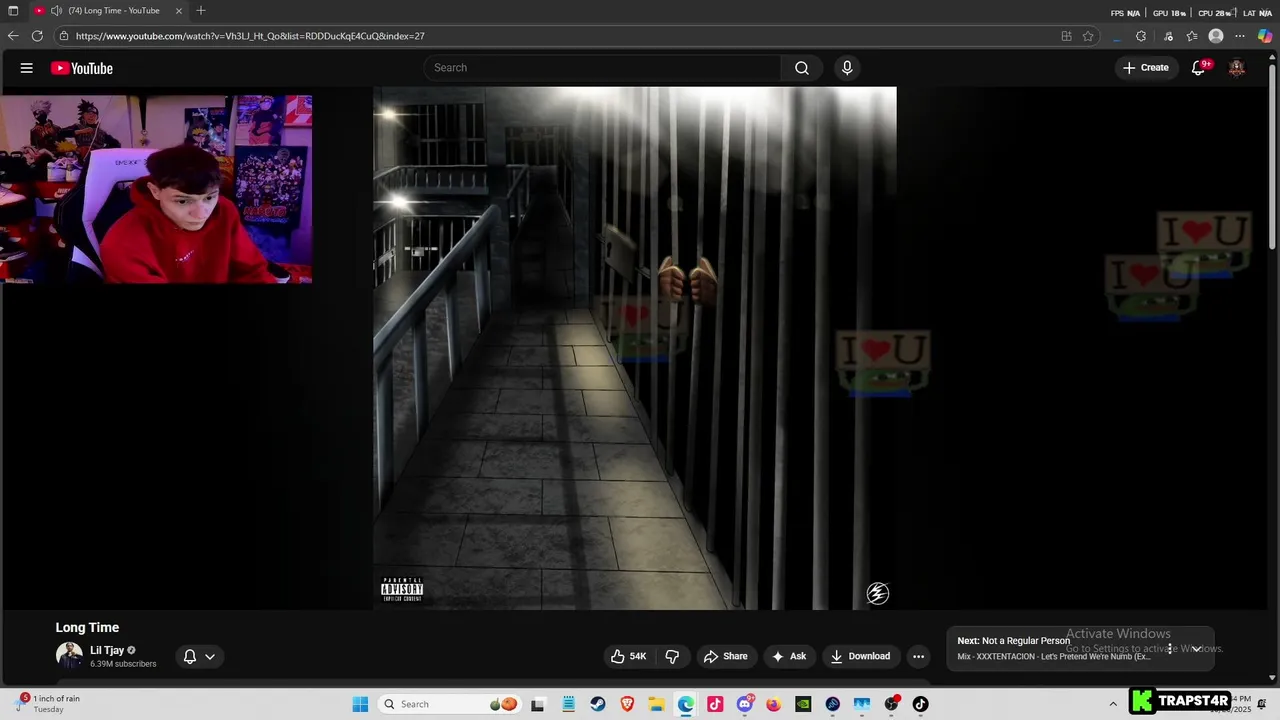Open the YouTube hamburger guide menu
Screen dimensions: 1280x720
pos(27,68)
